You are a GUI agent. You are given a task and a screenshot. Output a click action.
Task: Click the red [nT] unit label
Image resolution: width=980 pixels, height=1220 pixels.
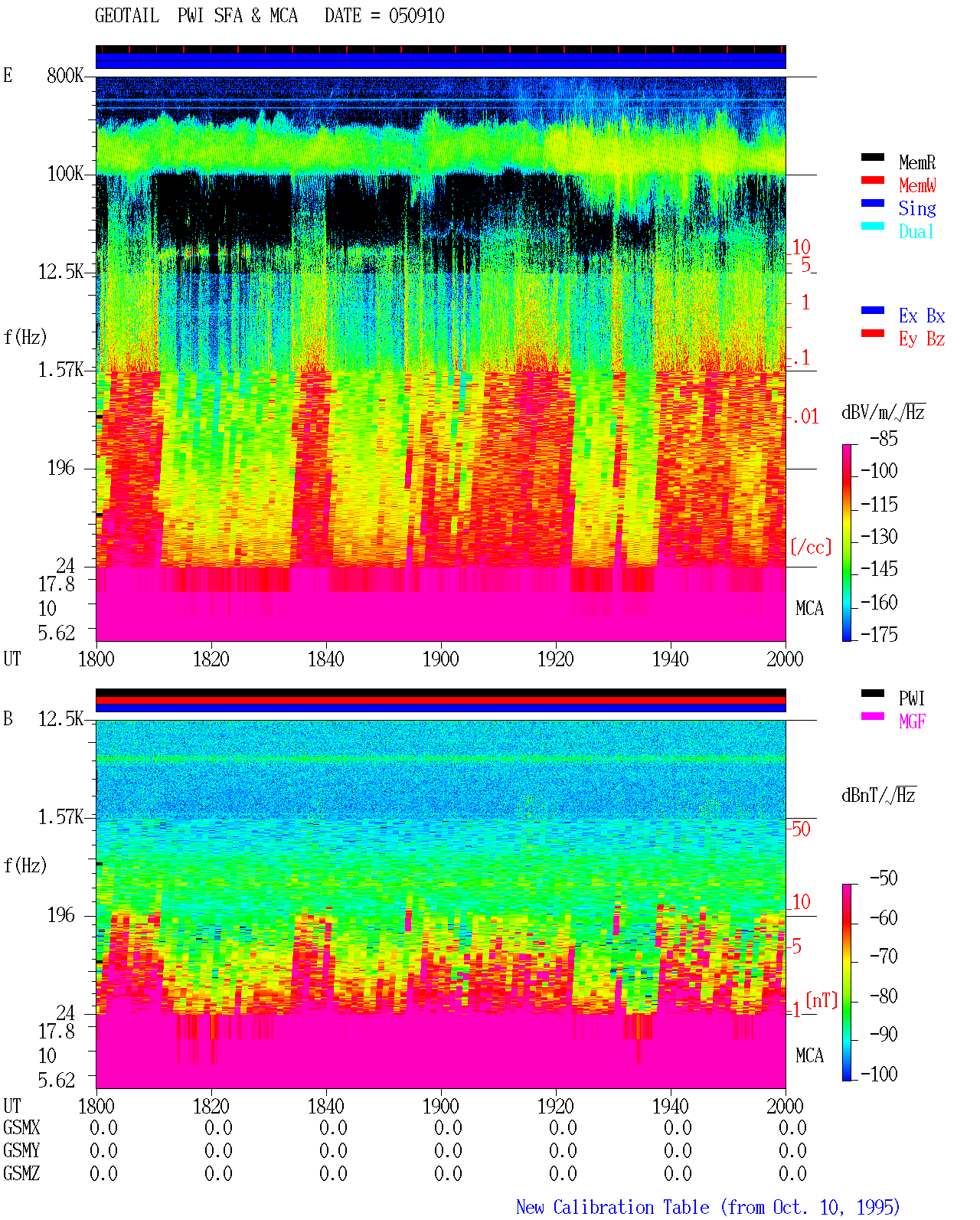click(x=822, y=1000)
